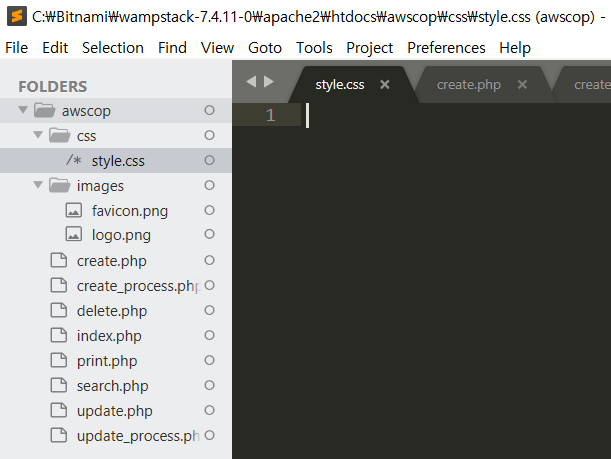Click the status circle next to index.php
The height and width of the screenshot is (459, 611).
click(209, 335)
